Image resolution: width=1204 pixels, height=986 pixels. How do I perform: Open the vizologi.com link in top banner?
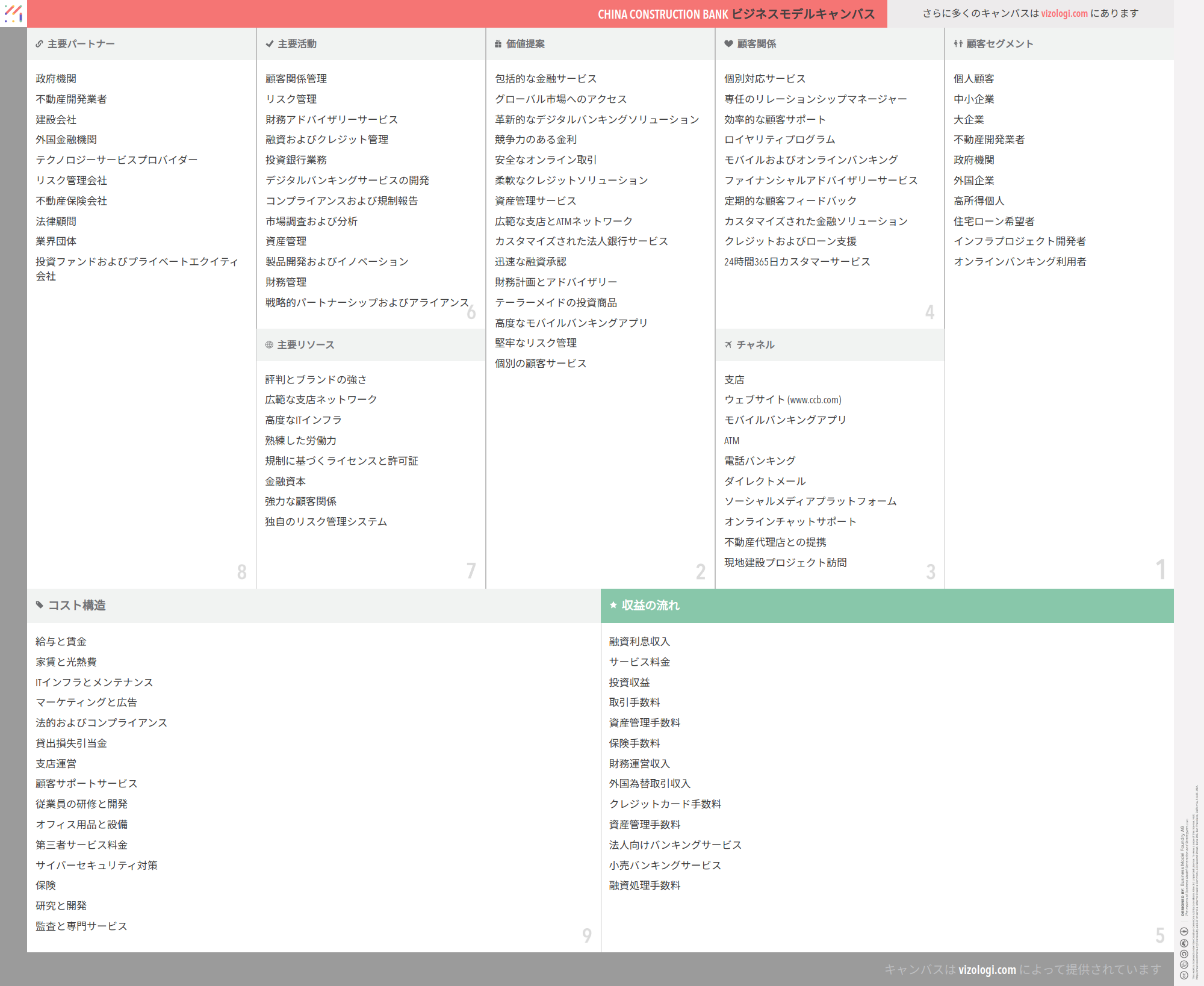click(x=1064, y=13)
